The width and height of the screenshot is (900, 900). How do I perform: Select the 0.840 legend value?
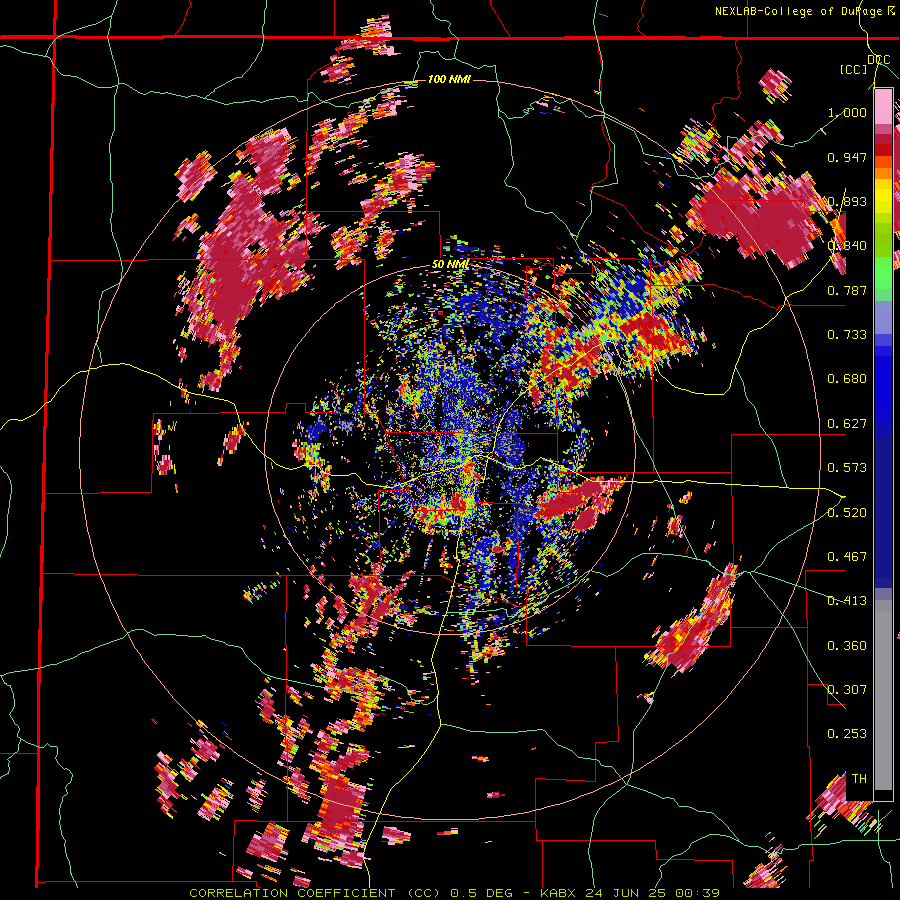[847, 246]
